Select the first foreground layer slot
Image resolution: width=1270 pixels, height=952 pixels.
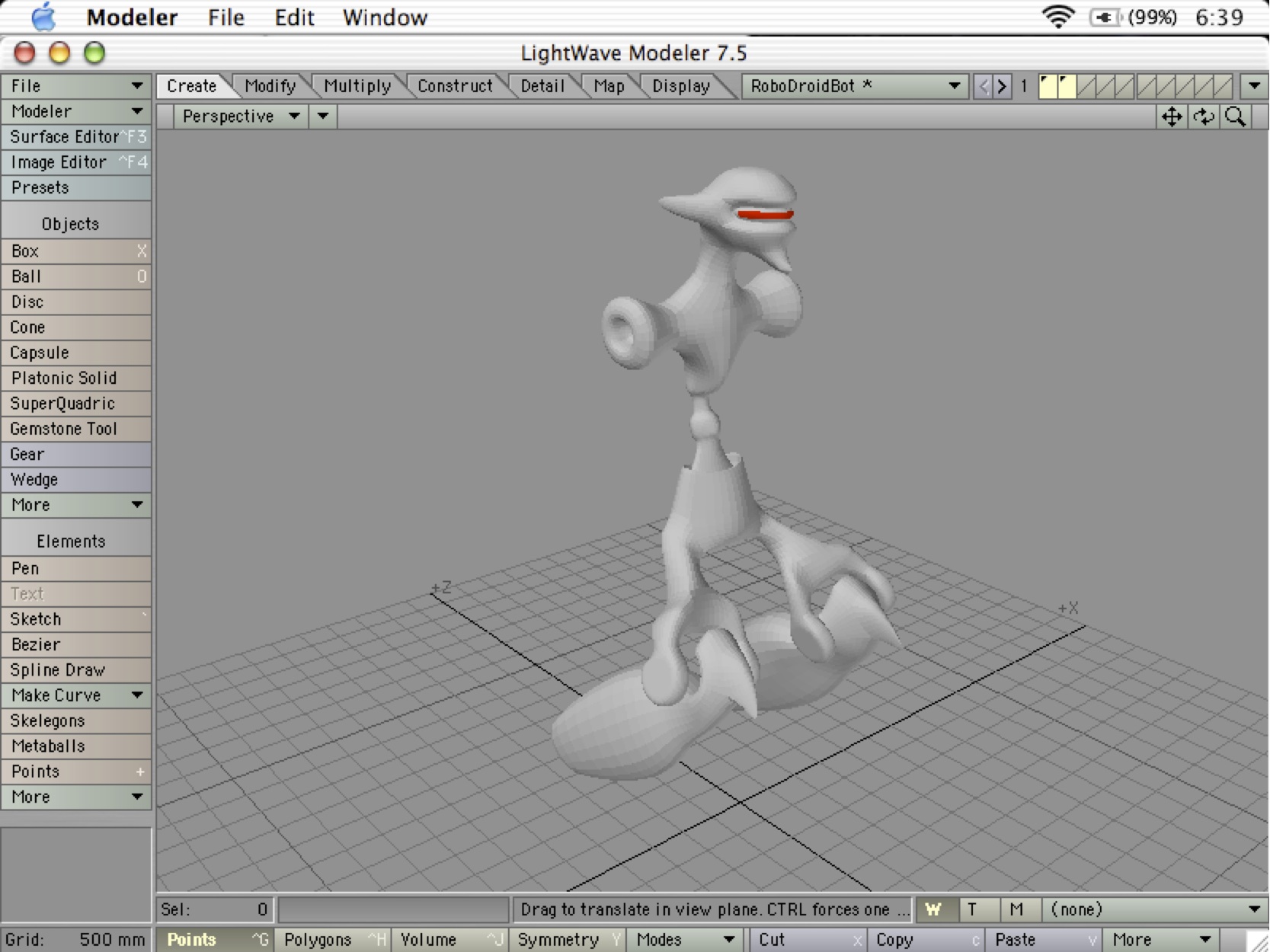1048,86
